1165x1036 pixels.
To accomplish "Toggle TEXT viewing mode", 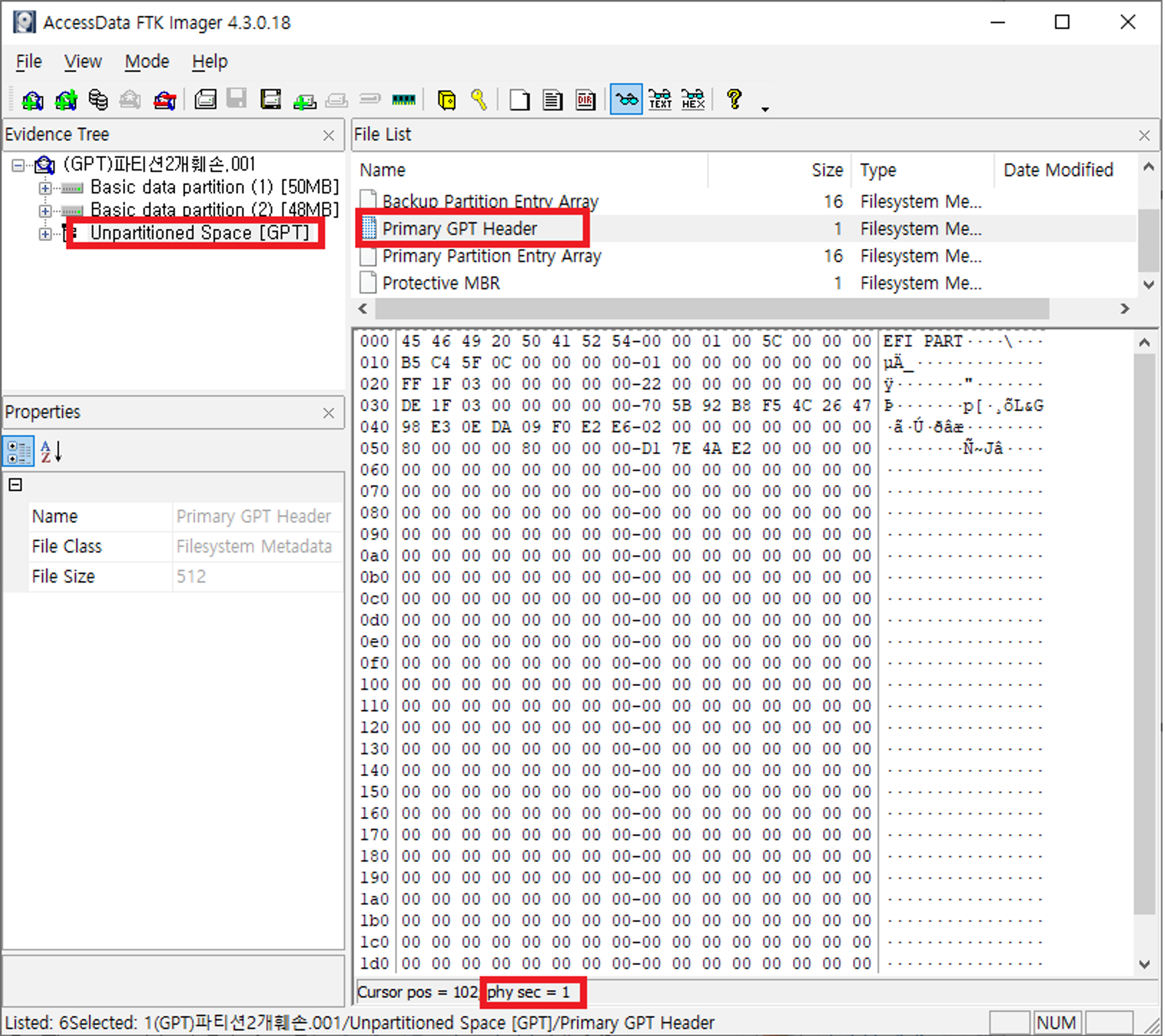I will [659, 100].
